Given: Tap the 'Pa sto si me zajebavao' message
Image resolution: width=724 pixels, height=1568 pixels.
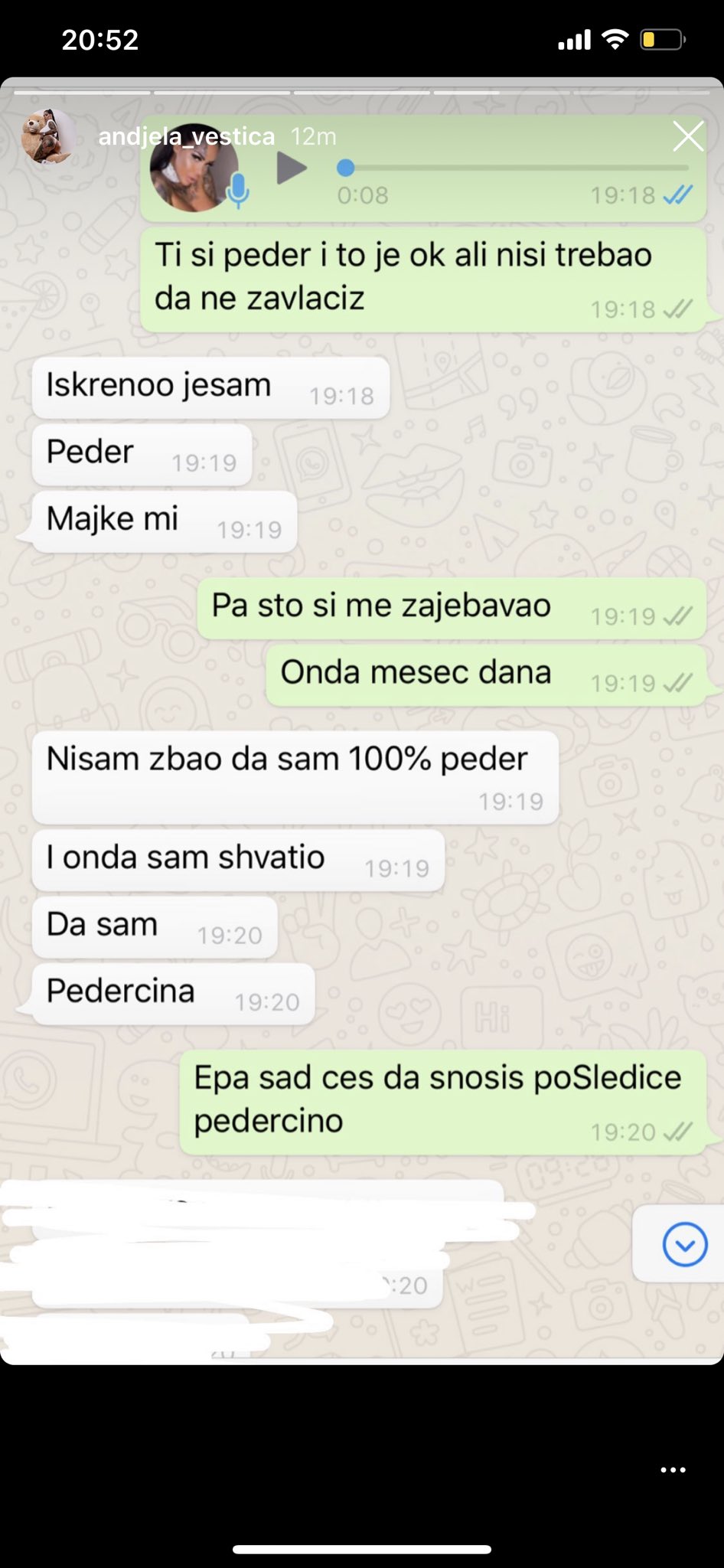Looking at the screenshot, I should point(452,609).
